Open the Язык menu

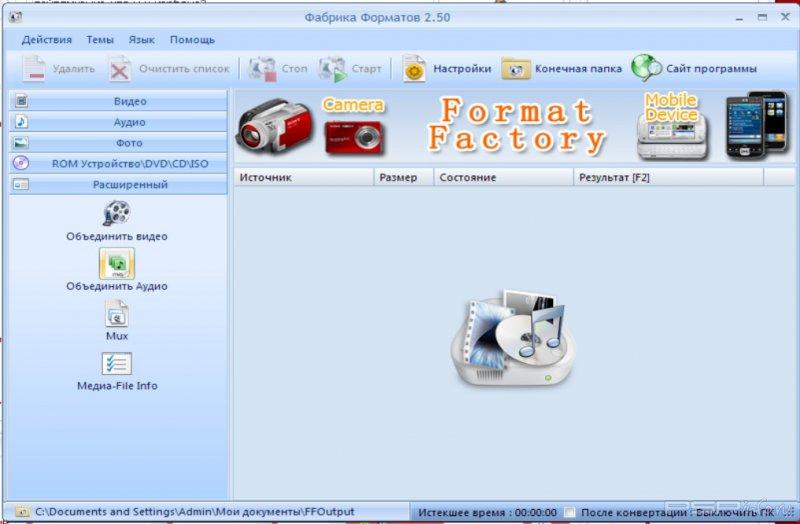pos(141,40)
